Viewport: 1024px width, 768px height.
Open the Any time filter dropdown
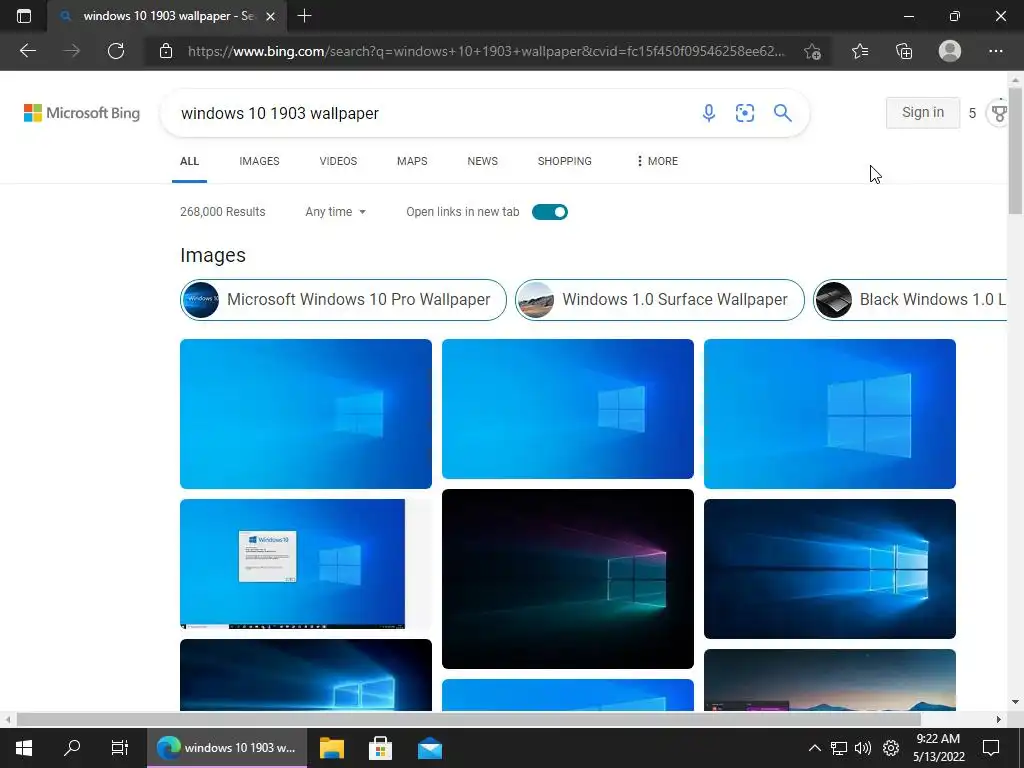(336, 212)
